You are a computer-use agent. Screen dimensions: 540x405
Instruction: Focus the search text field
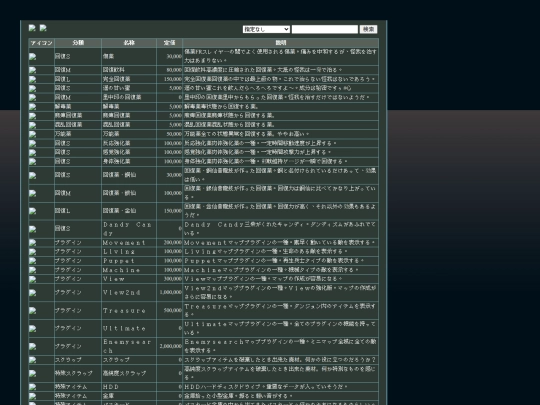tap(325, 29)
